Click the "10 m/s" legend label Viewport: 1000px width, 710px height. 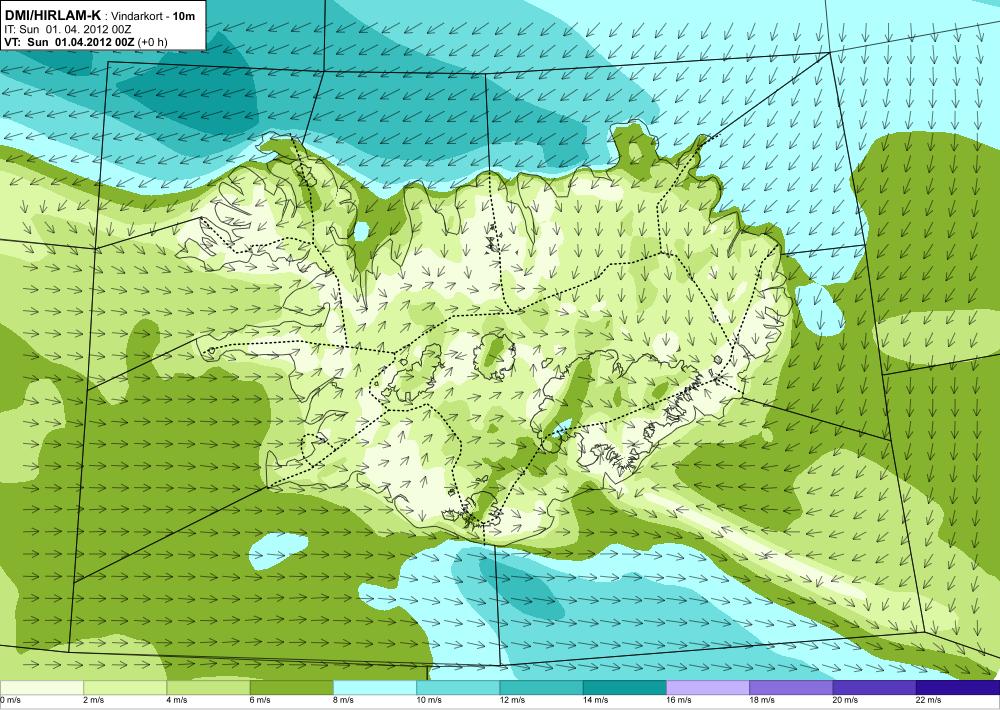pyautogui.click(x=429, y=700)
